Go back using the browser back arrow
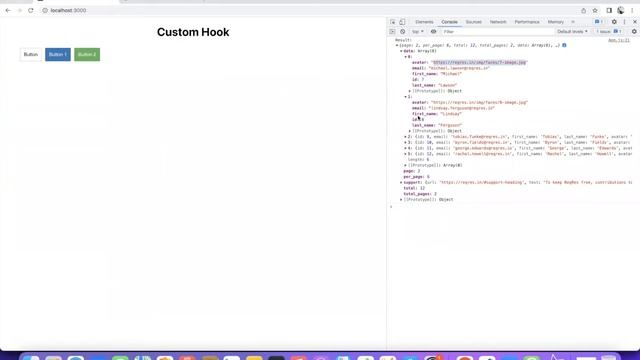Screen dimensions: 640x360 coord(8,10)
